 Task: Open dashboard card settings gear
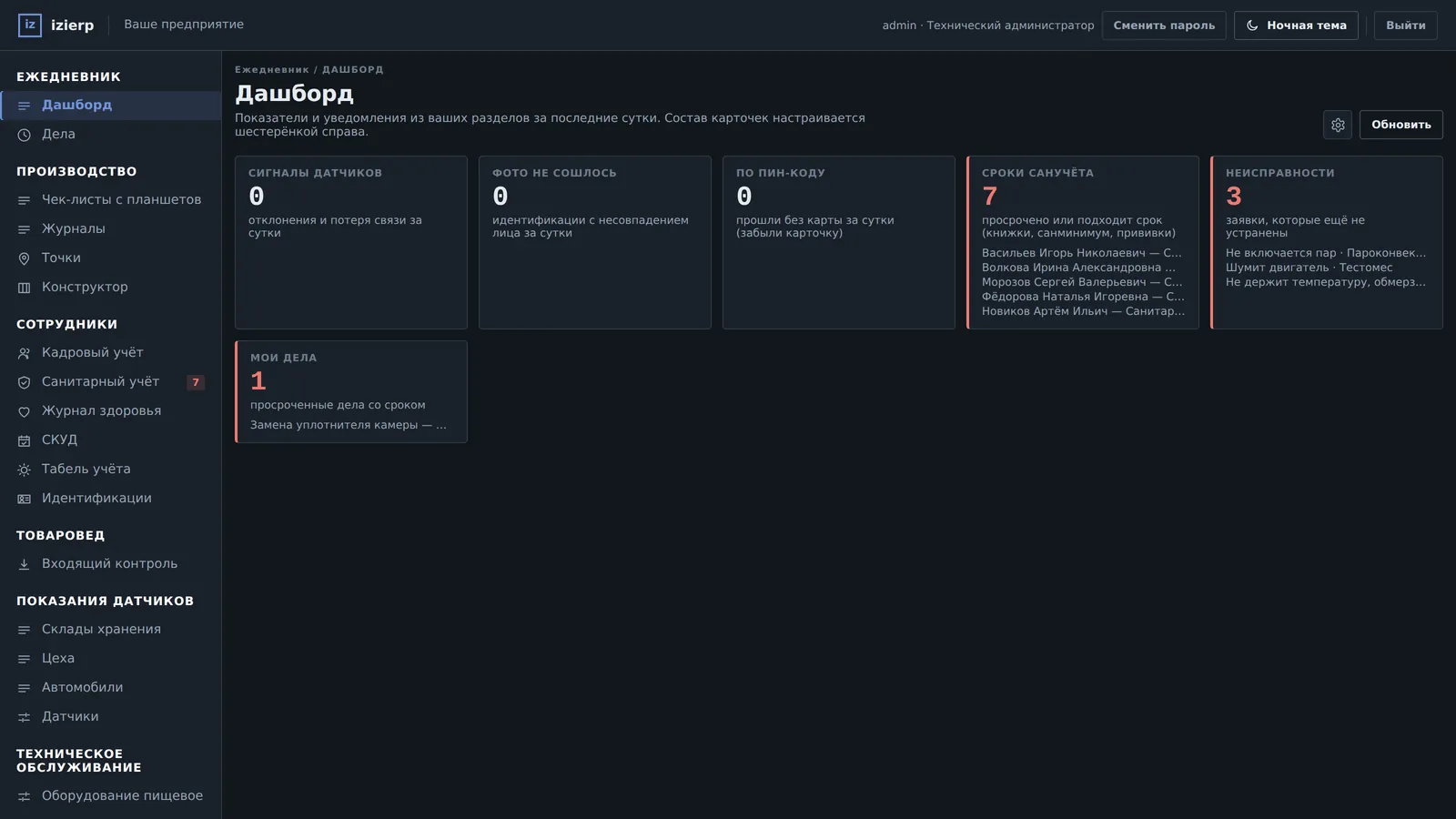[1338, 125]
